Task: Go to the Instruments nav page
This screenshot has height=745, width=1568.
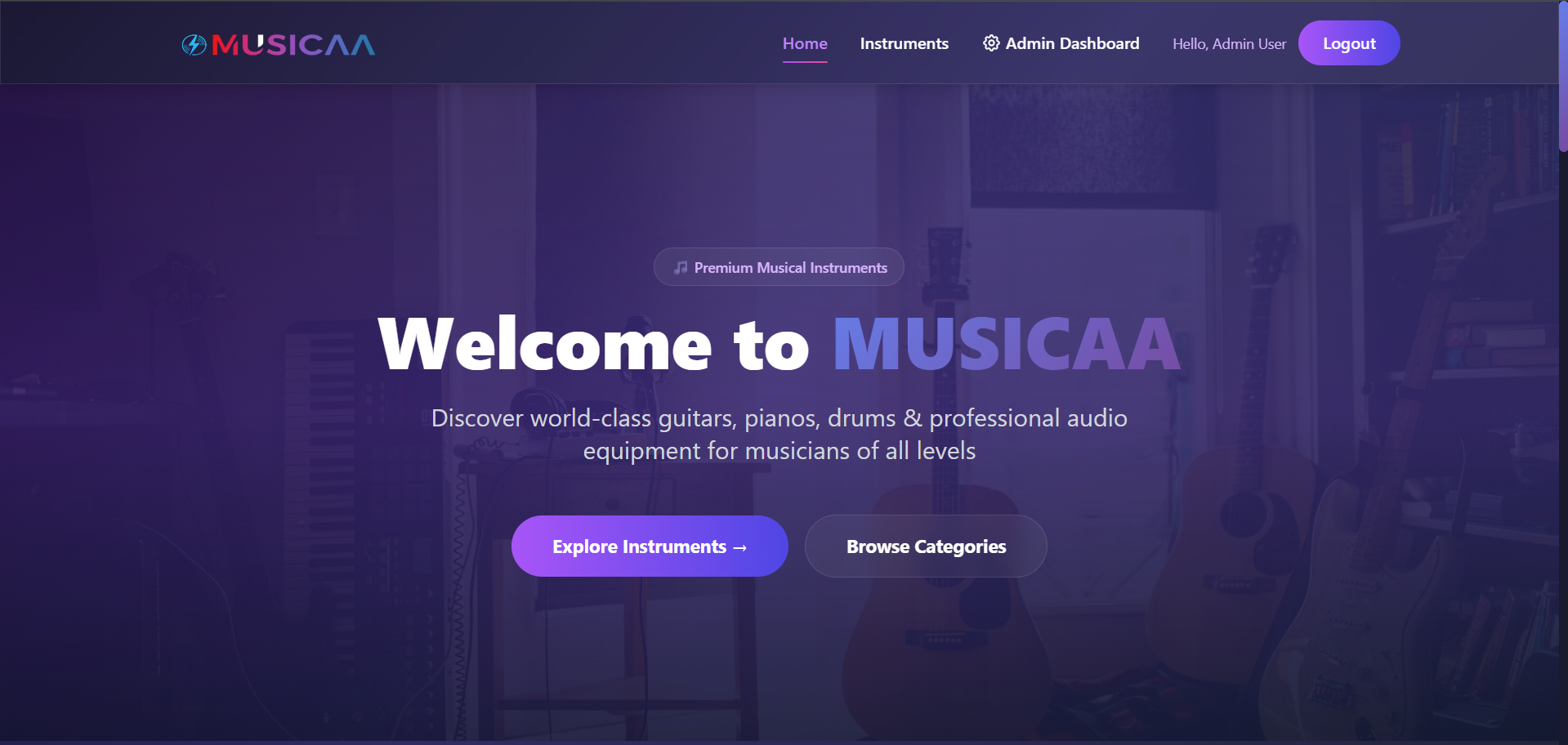Action: point(904,43)
